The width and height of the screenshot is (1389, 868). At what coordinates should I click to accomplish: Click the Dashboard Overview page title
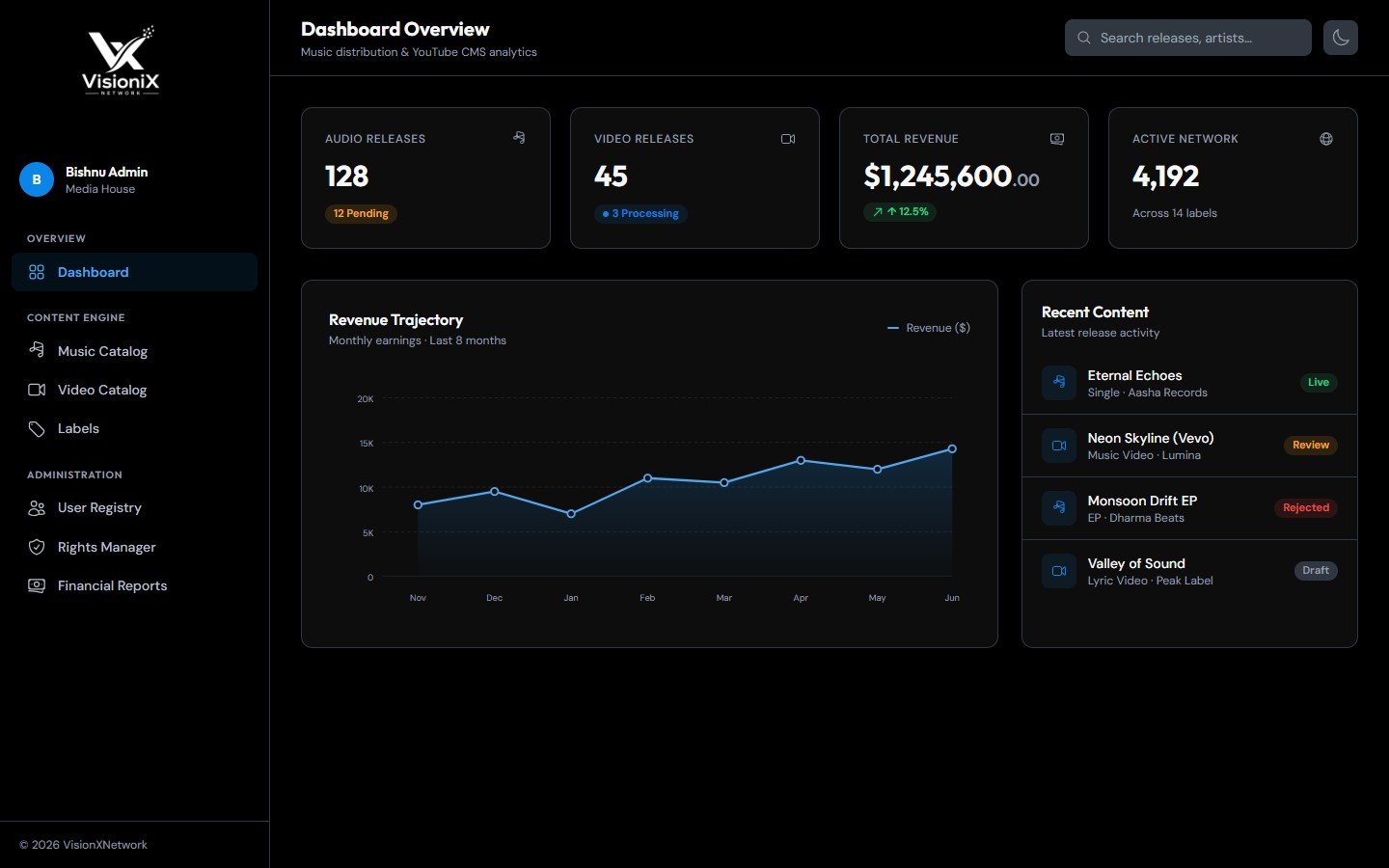point(395,29)
